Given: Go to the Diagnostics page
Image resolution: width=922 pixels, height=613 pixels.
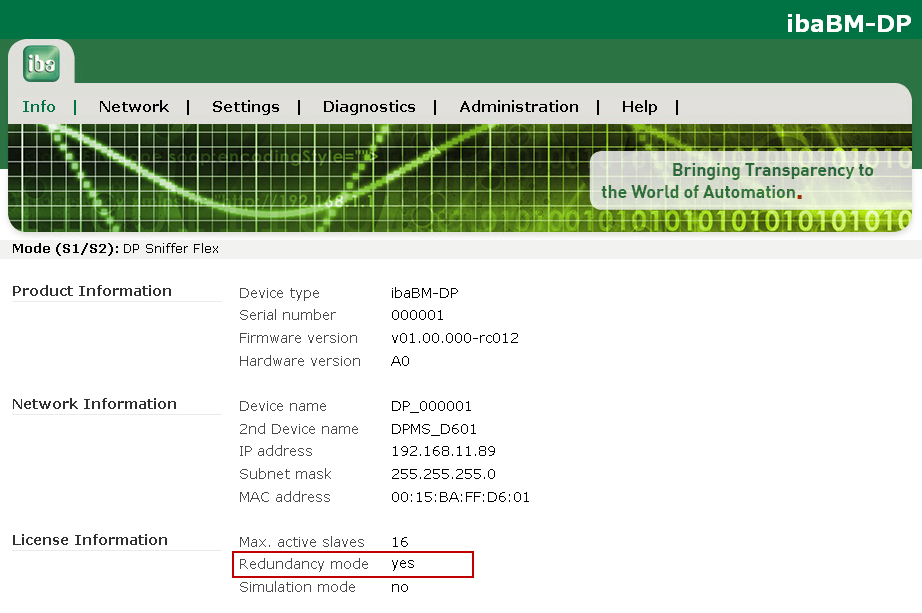Looking at the screenshot, I should [369, 106].
